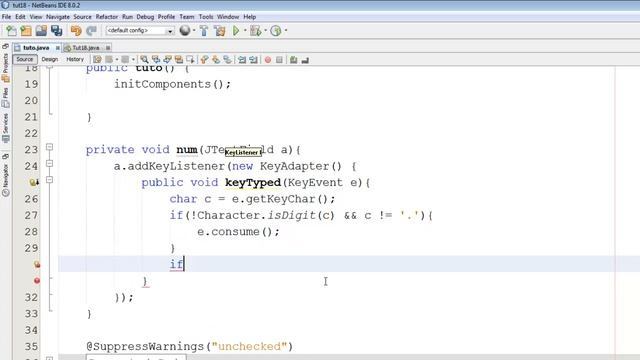
Task: Open the Navigate menu
Action: [58, 17]
